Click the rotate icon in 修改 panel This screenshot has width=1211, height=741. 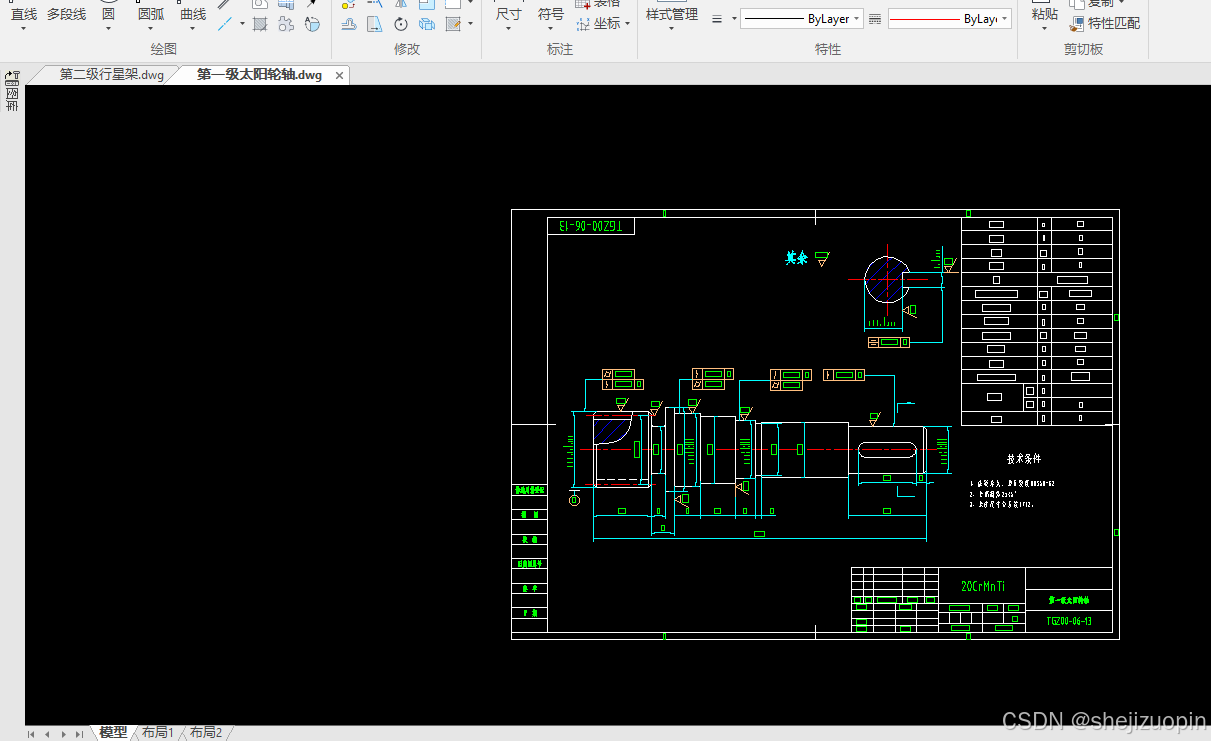(x=401, y=23)
